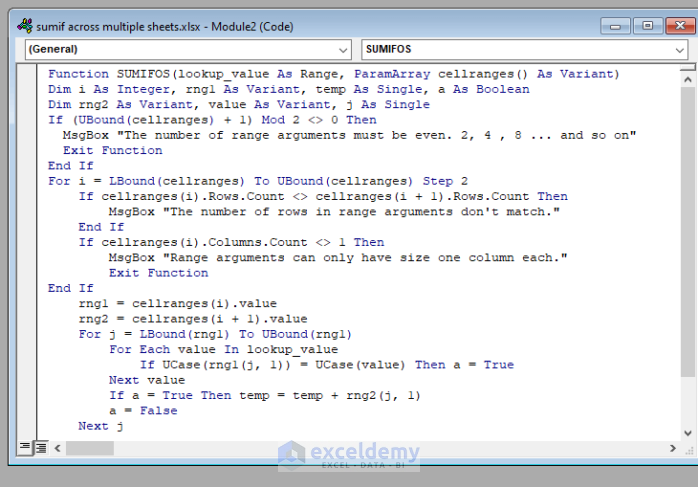Click the first 'Exit Function' line
The width and height of the screenshot is (698, 487).
[113, 150]
